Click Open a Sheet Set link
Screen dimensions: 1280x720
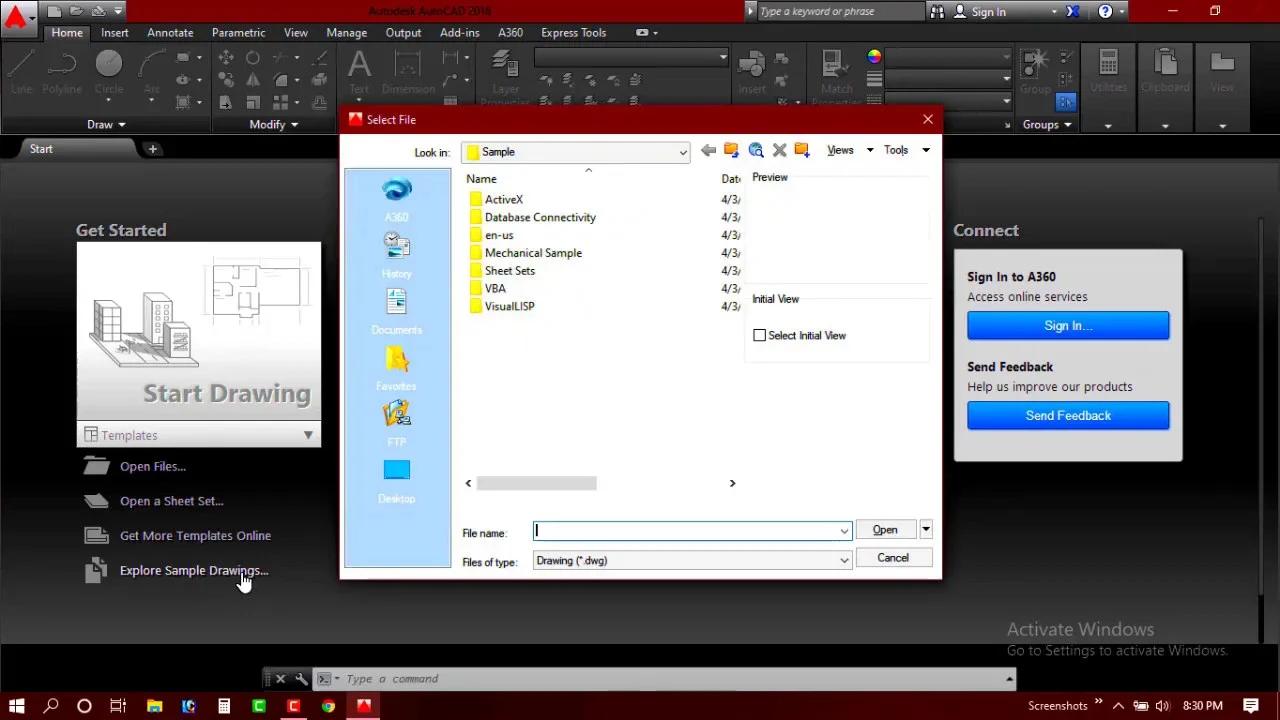coord(171,501)
